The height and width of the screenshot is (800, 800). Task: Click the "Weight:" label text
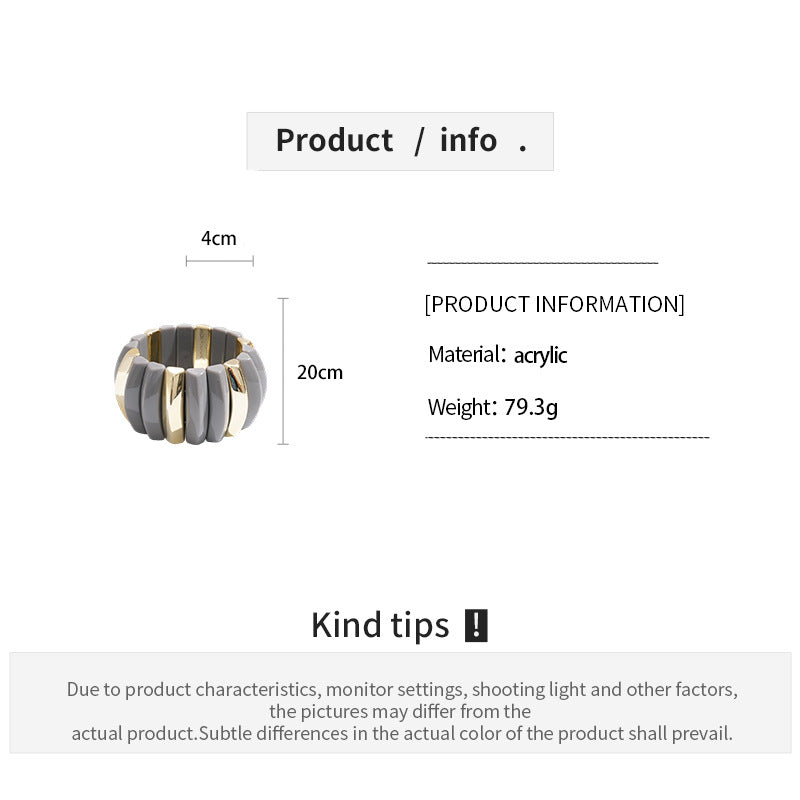(462, 407)
